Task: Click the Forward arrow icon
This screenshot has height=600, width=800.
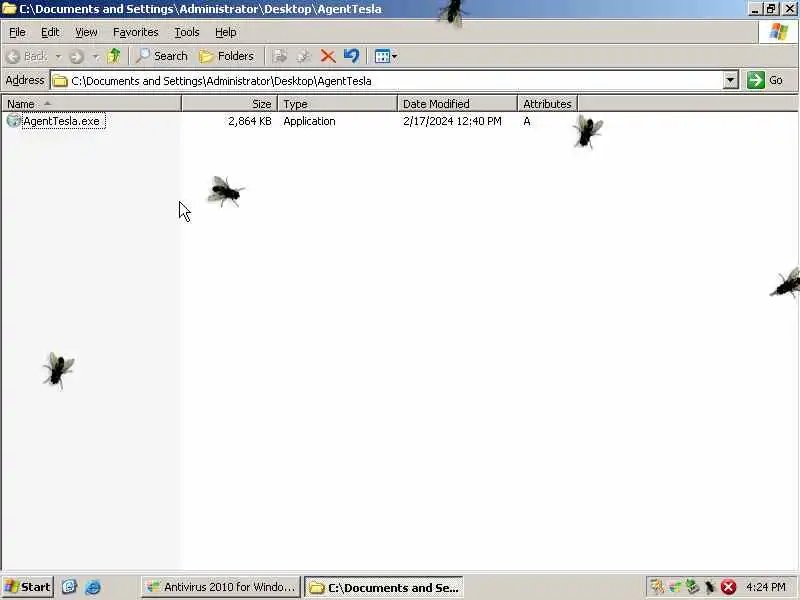Action: point(77,56)
